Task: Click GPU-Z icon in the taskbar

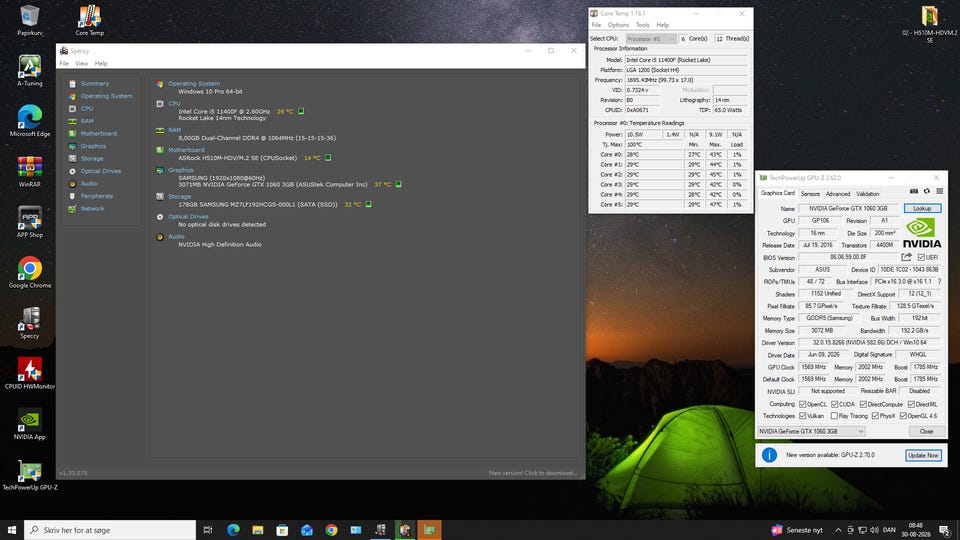Action: click(429, 530)
